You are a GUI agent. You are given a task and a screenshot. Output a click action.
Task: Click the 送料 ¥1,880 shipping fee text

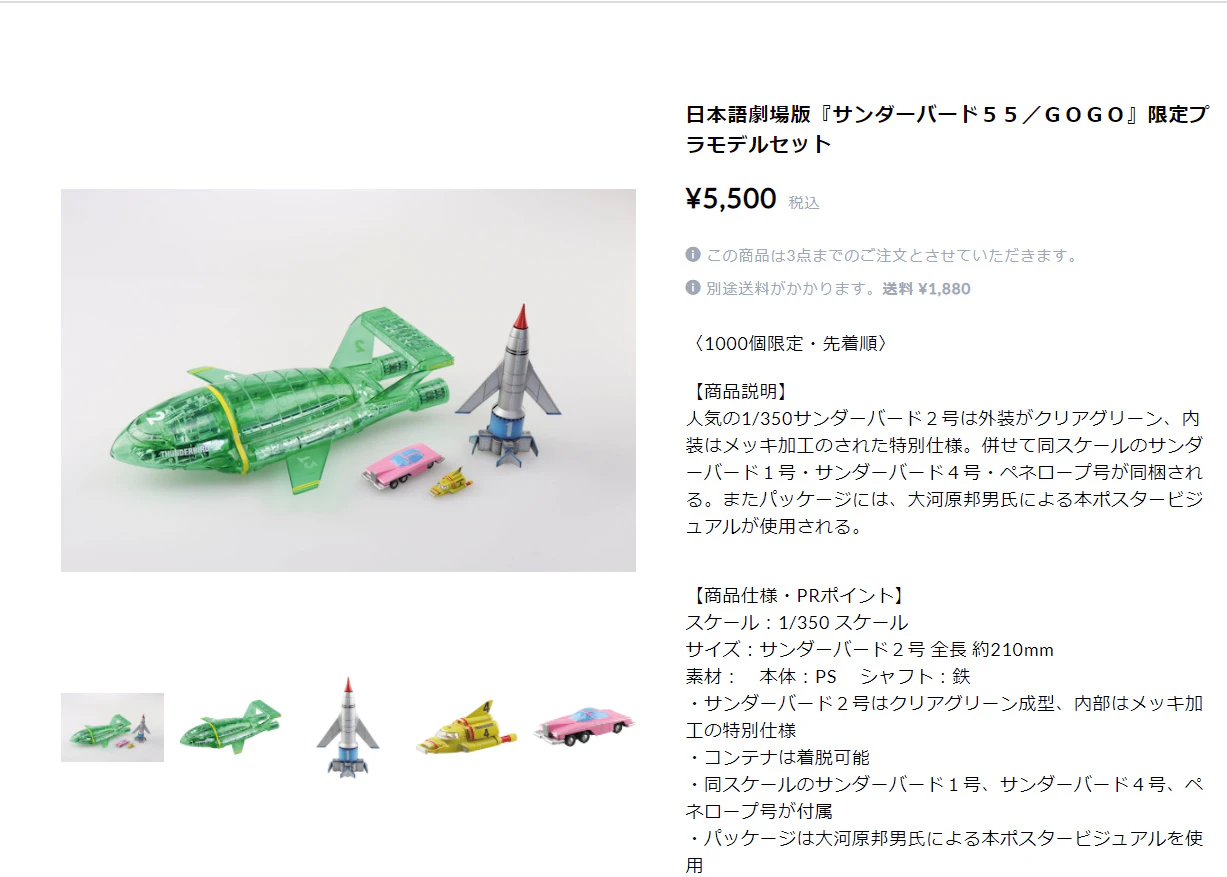coord(926,288)
